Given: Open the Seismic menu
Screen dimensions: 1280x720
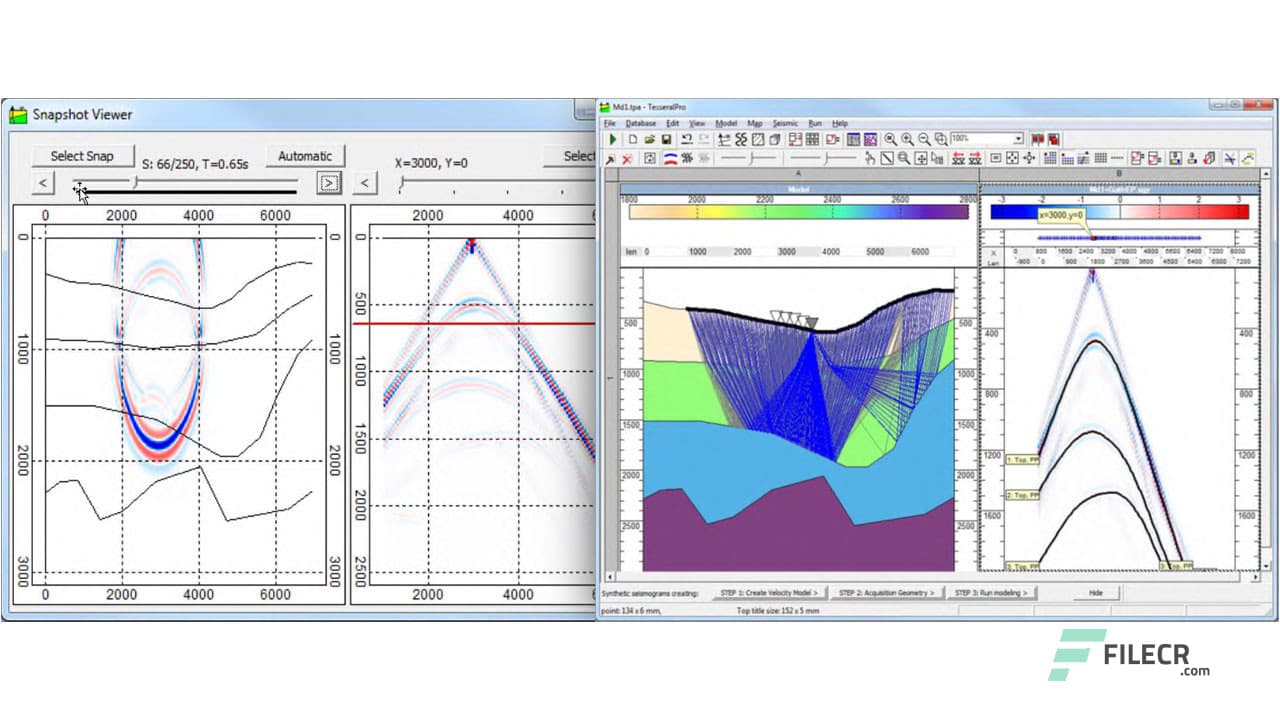Looking at the screenshot, I should pos(786,123).
